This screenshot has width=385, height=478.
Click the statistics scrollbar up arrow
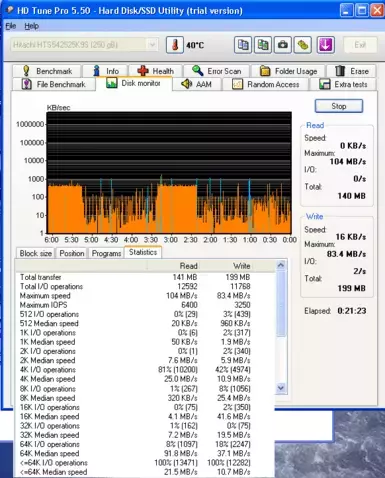tap(281, 265)
